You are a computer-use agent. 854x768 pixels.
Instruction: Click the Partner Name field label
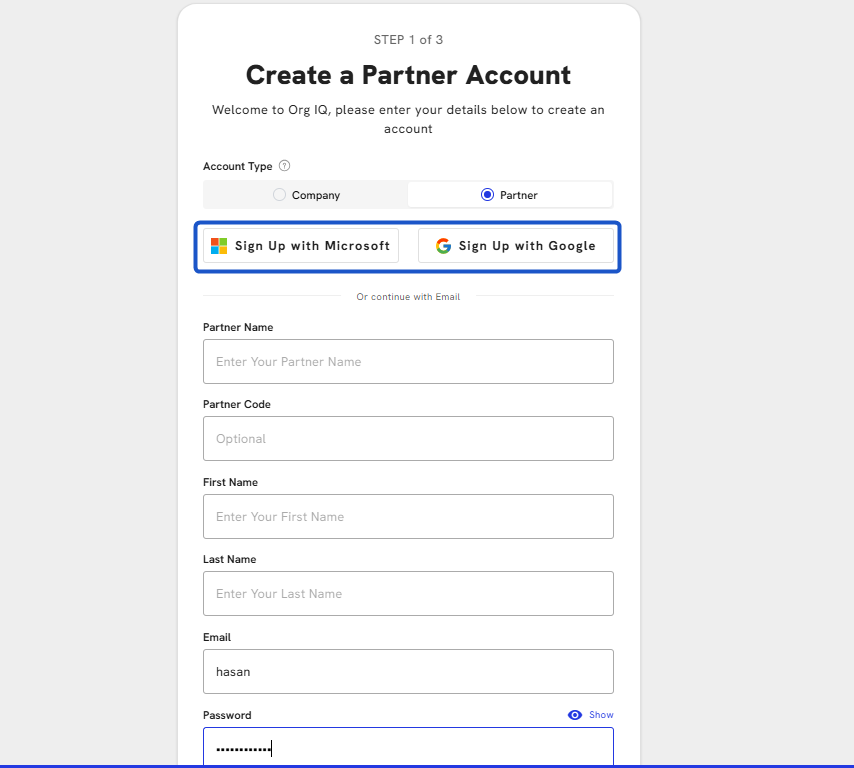pos(238,327)
